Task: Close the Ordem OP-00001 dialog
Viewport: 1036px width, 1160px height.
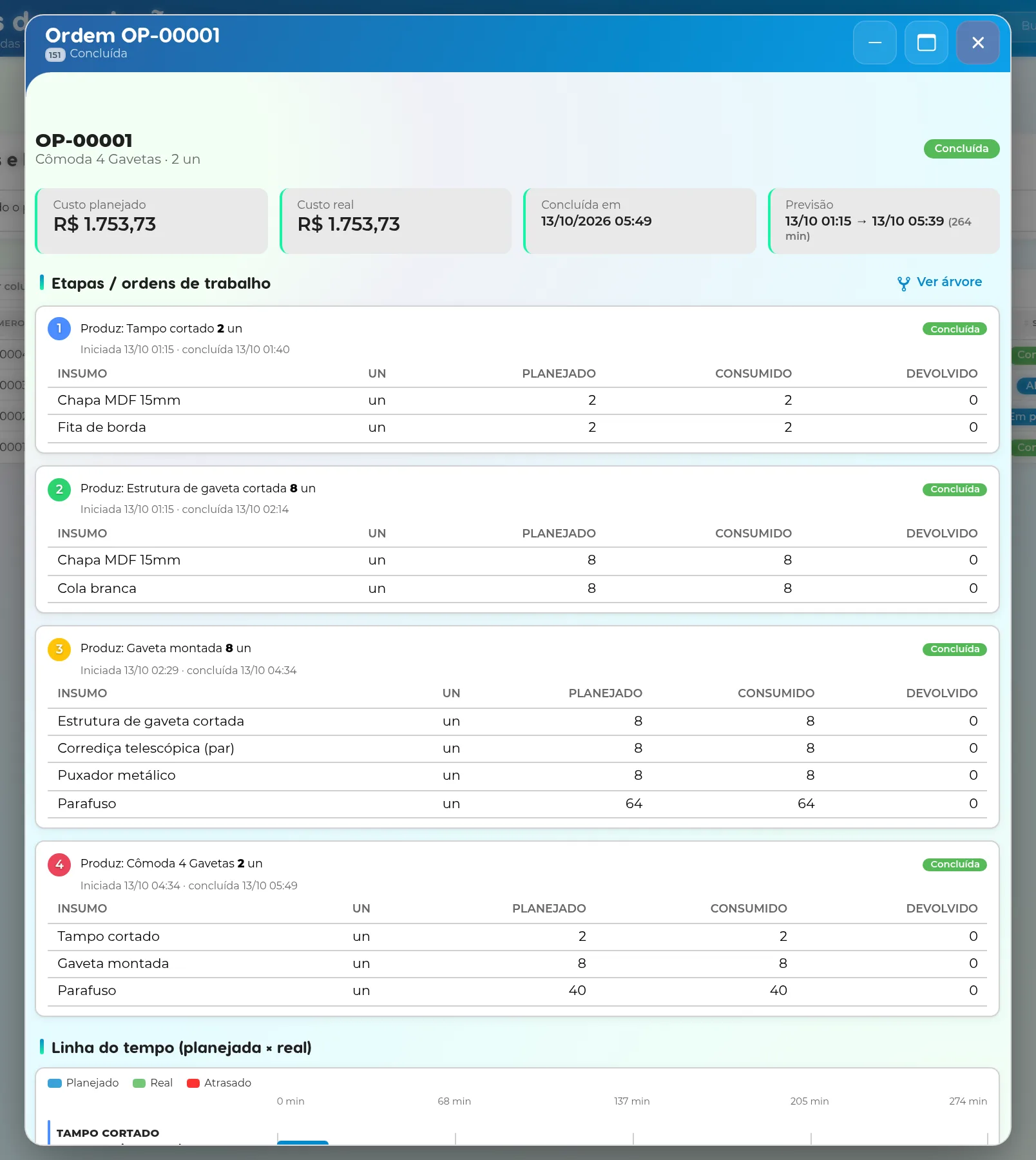Action: point(977,43)
